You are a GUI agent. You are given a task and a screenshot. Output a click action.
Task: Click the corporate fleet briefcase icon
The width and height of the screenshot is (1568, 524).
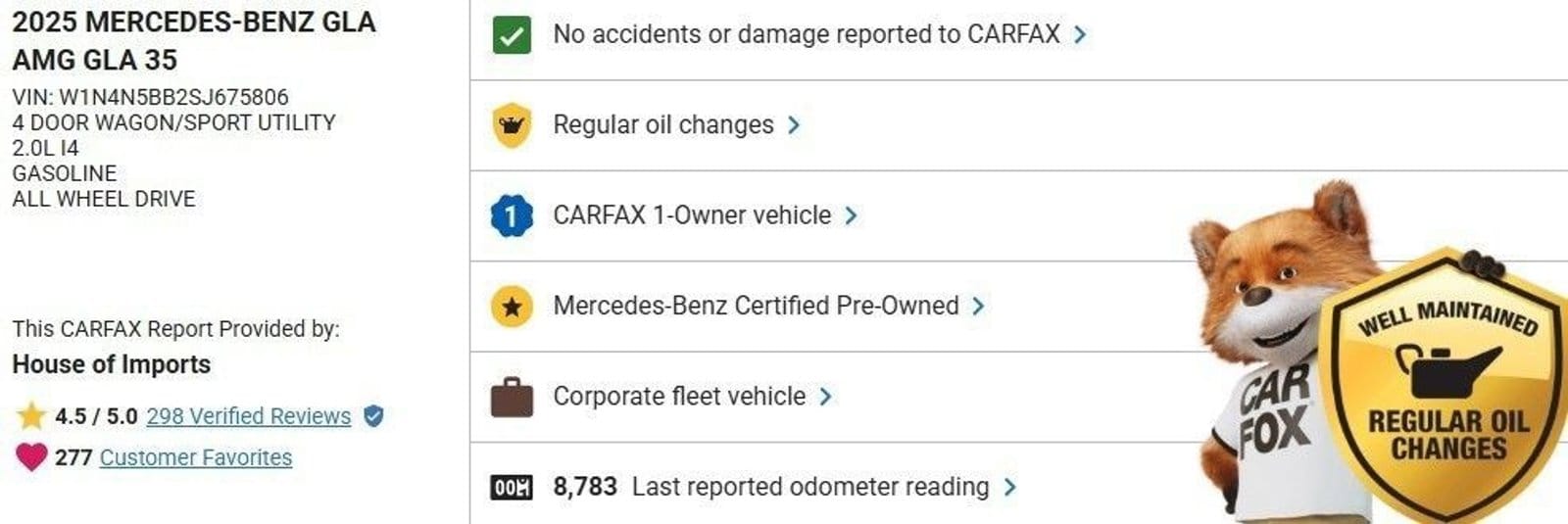tap(512, 398)
